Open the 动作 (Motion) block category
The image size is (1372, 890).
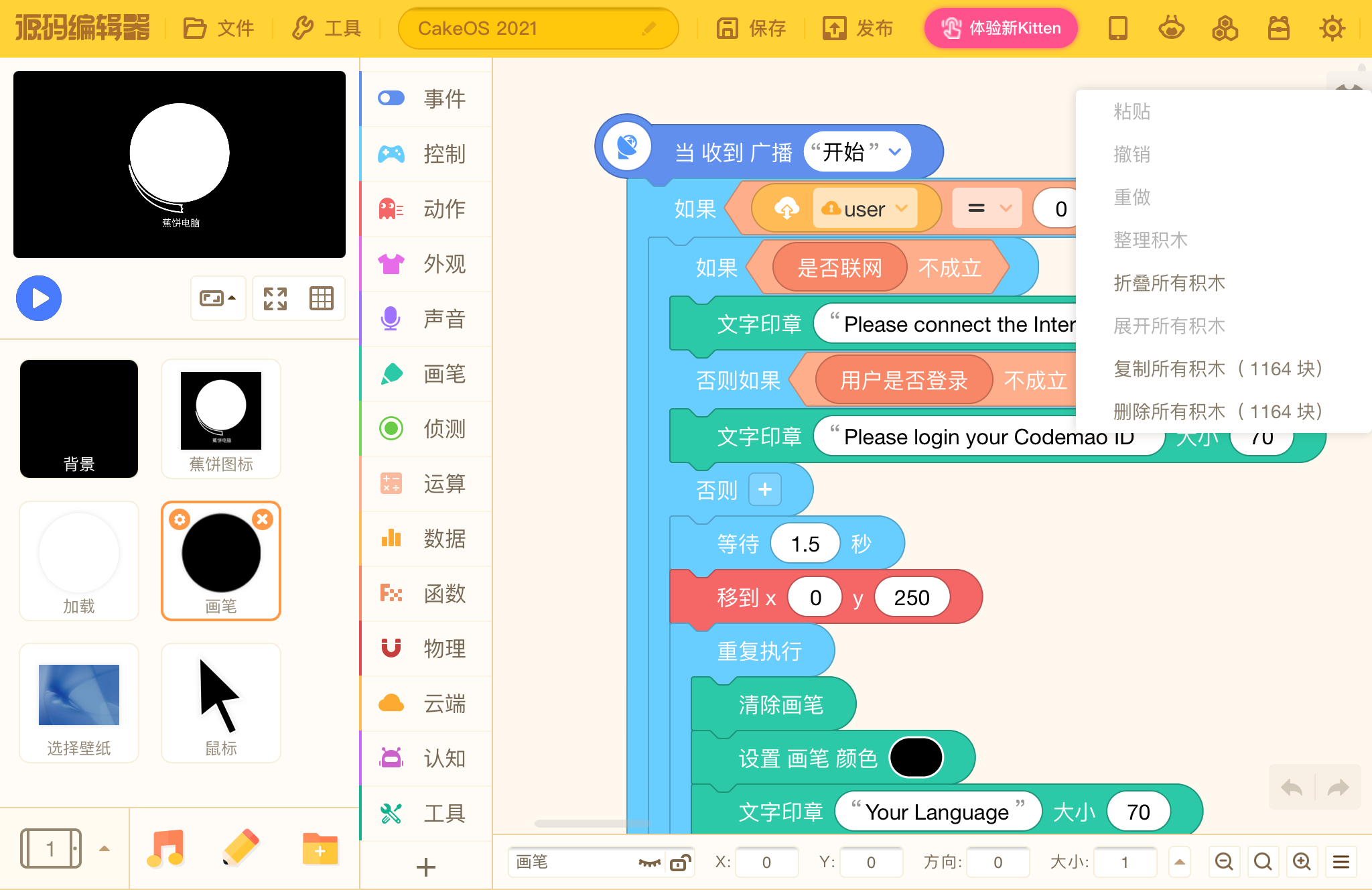click(427, 208)
